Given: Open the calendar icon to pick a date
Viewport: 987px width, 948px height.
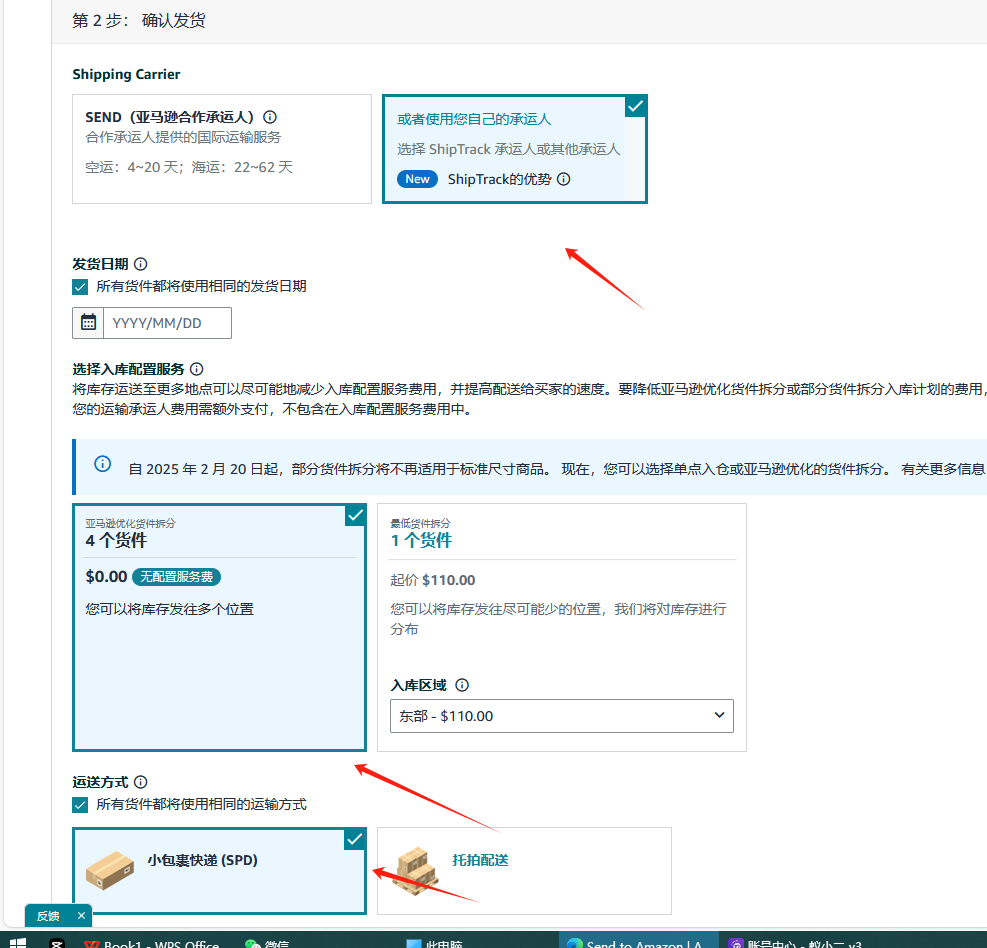Looking at the screenshot, I should click(88, 322).
